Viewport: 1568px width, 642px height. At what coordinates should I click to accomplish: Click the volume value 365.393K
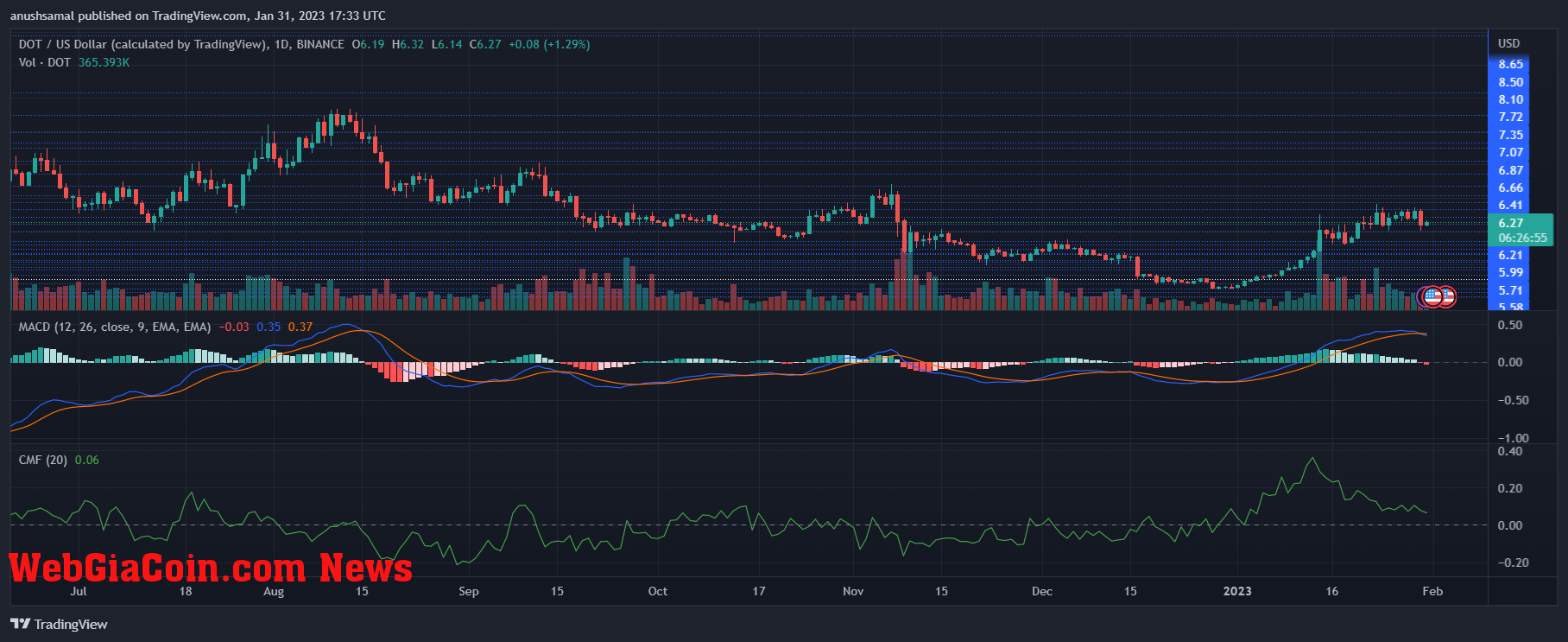(104, 62)
